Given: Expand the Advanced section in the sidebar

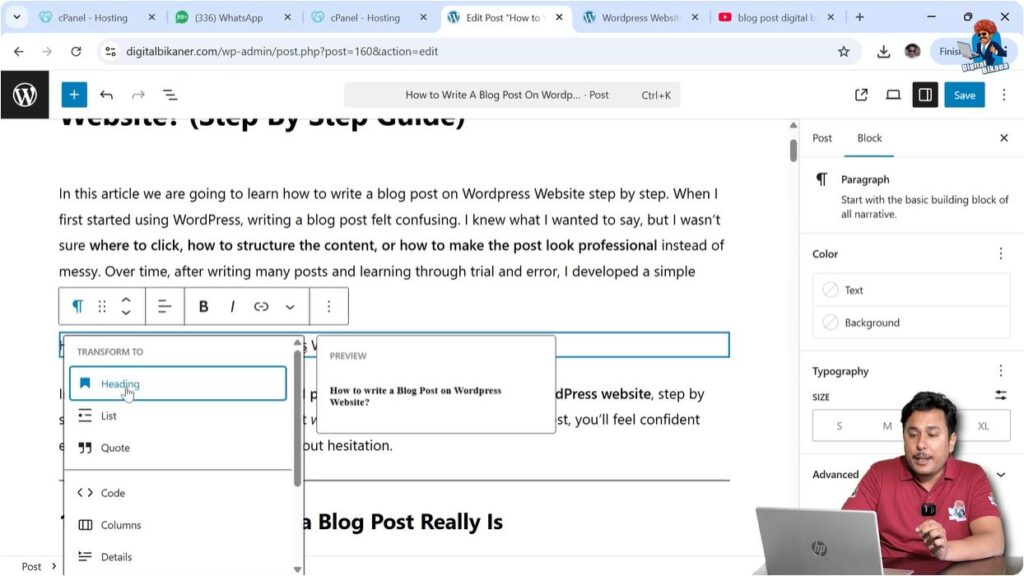Looking at the screenshot, I should tap(835, 474).
